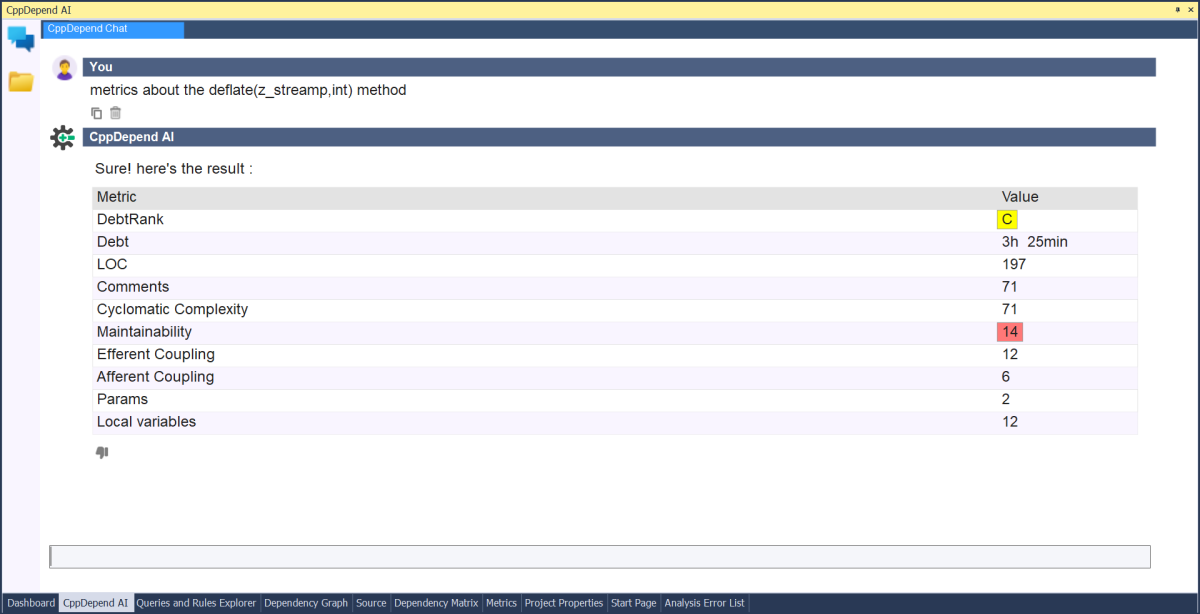Select the Comments metric row label

[x=133, y=287]
